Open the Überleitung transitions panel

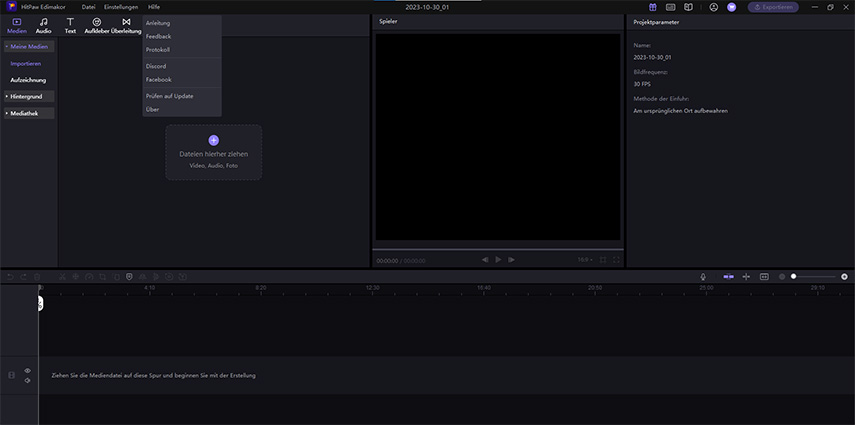click(126, 25)
